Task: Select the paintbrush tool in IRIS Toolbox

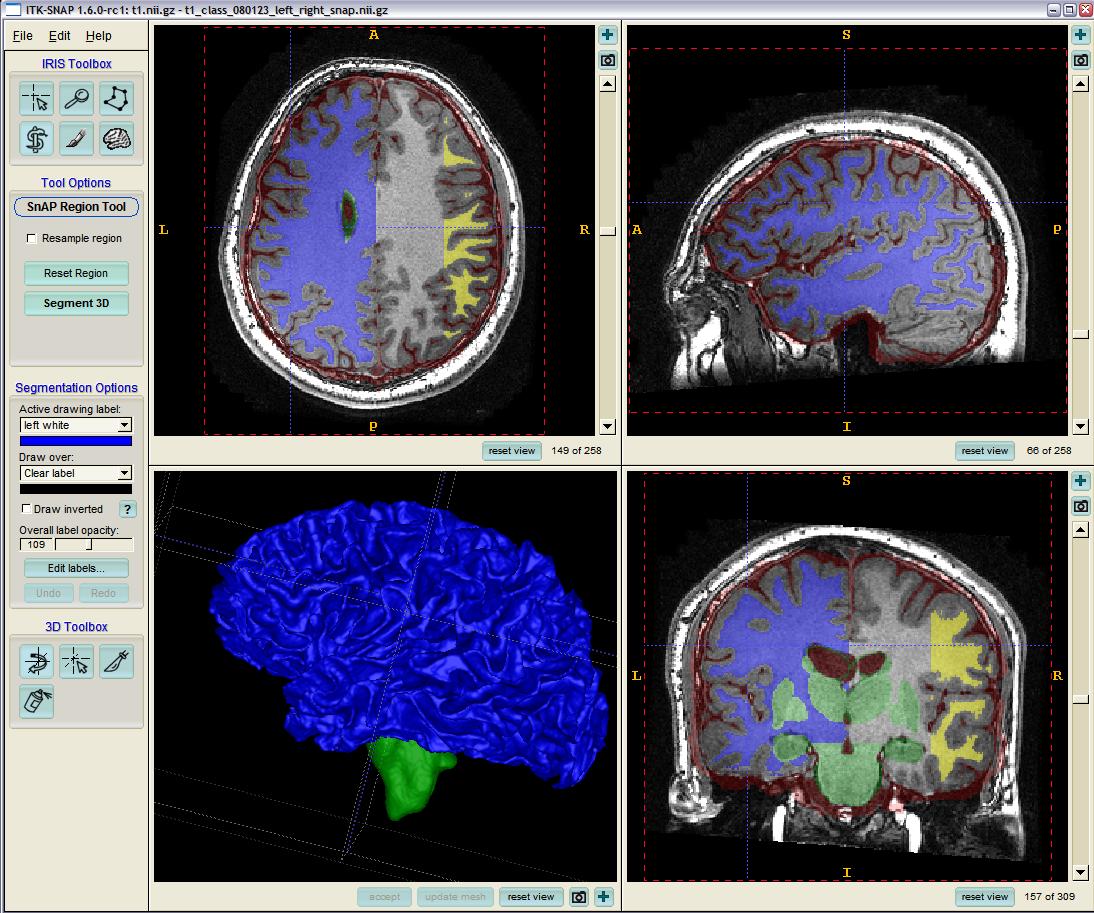Action: [77, 139]
